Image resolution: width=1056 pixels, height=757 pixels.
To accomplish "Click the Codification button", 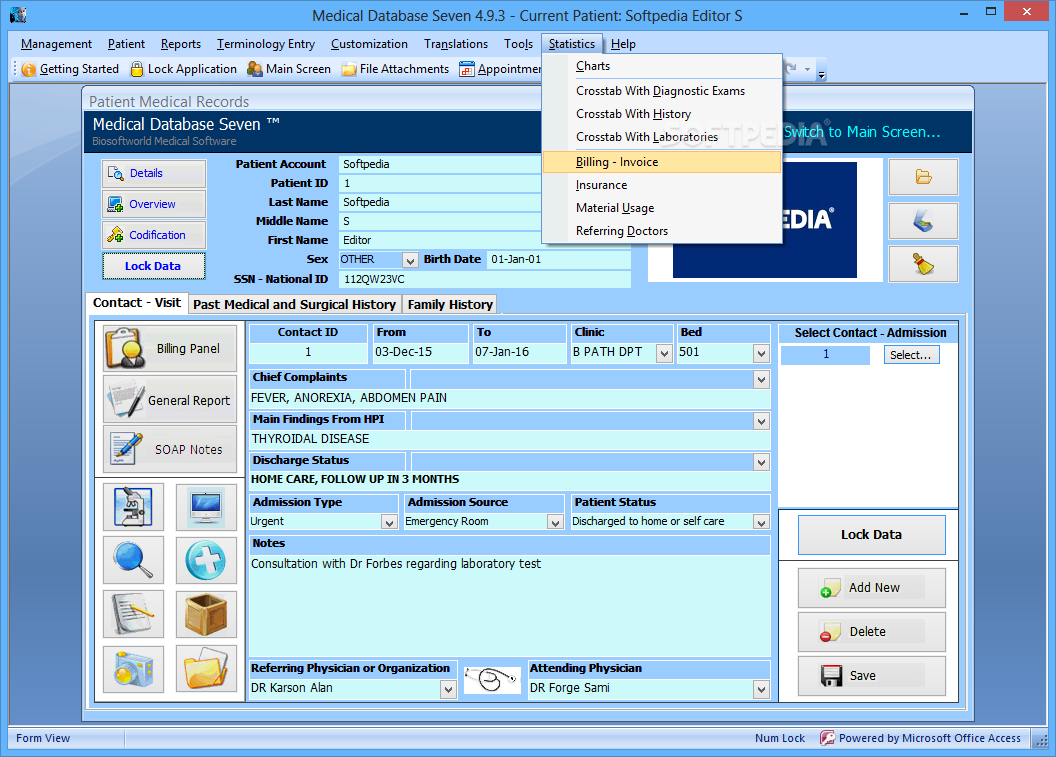I will pyautogui.click(x=154, y=235).
